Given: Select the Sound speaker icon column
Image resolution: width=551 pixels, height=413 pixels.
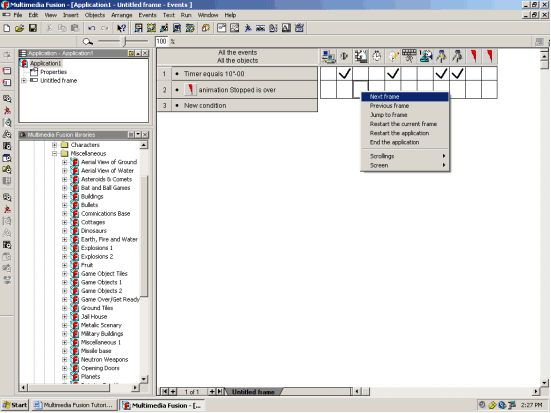Looking at the screenshot, I should click(x=344, y=57).
